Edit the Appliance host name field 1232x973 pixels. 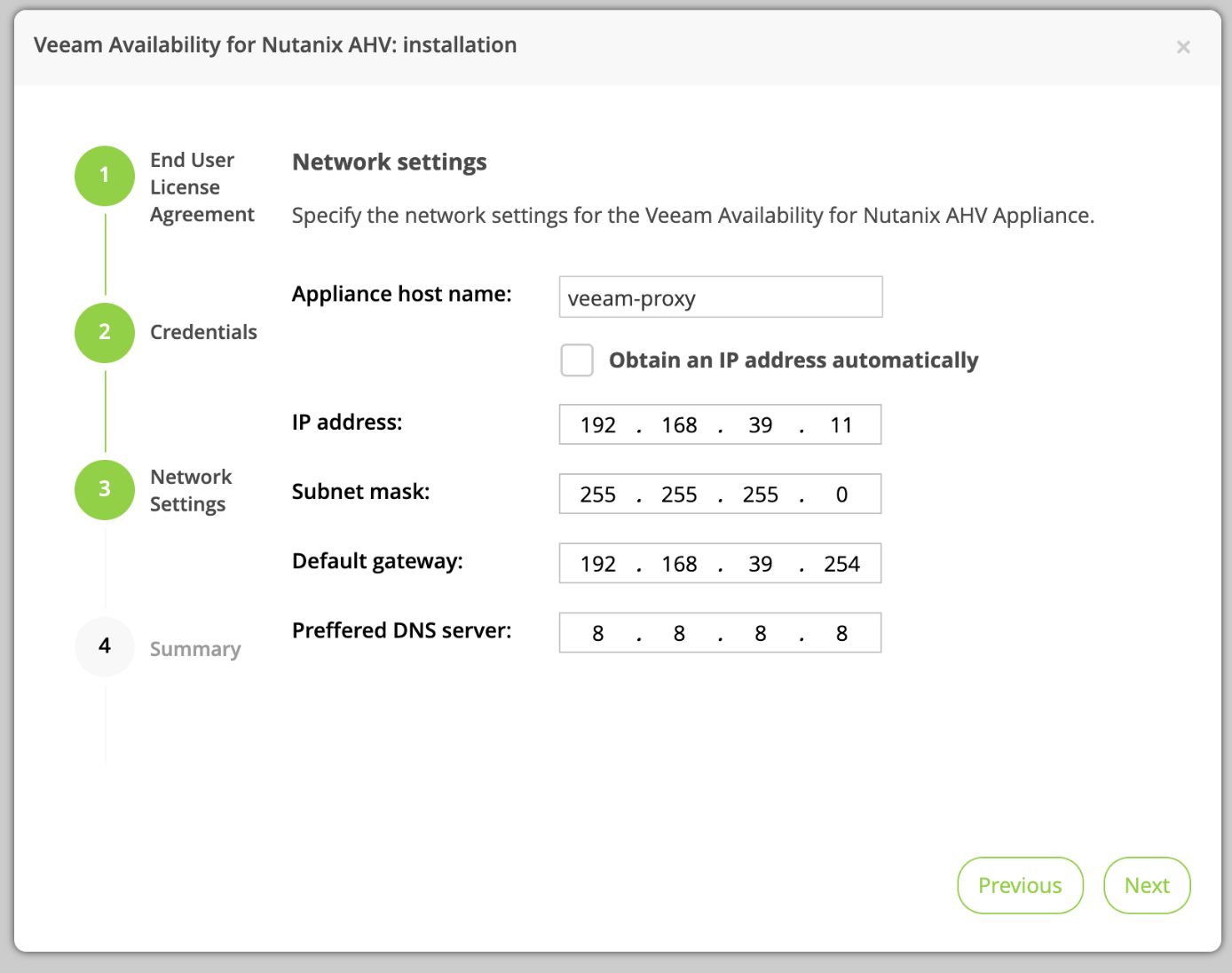[x=721, y=297]
